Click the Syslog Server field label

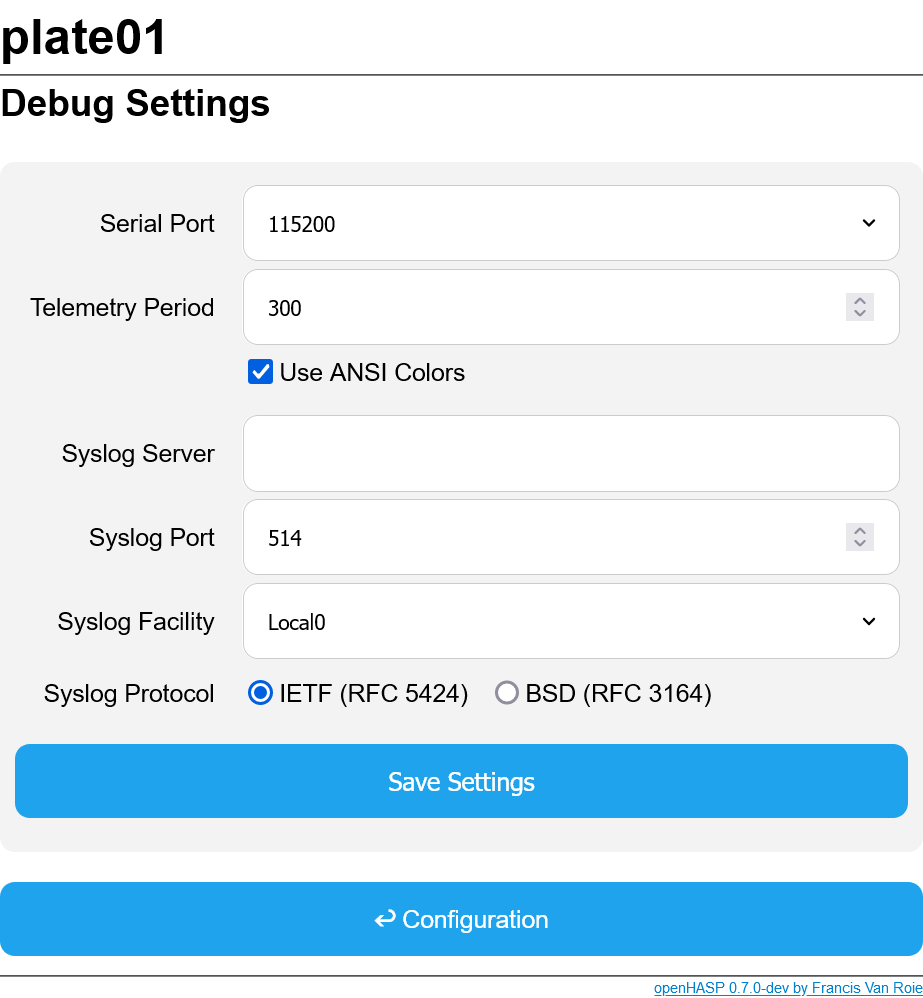coord(138,453)
